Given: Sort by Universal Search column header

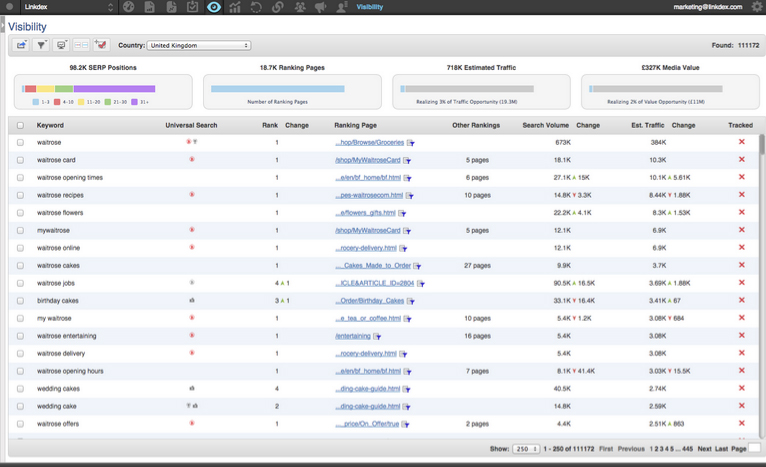Looking at the screenshot, I should (191, 125).
